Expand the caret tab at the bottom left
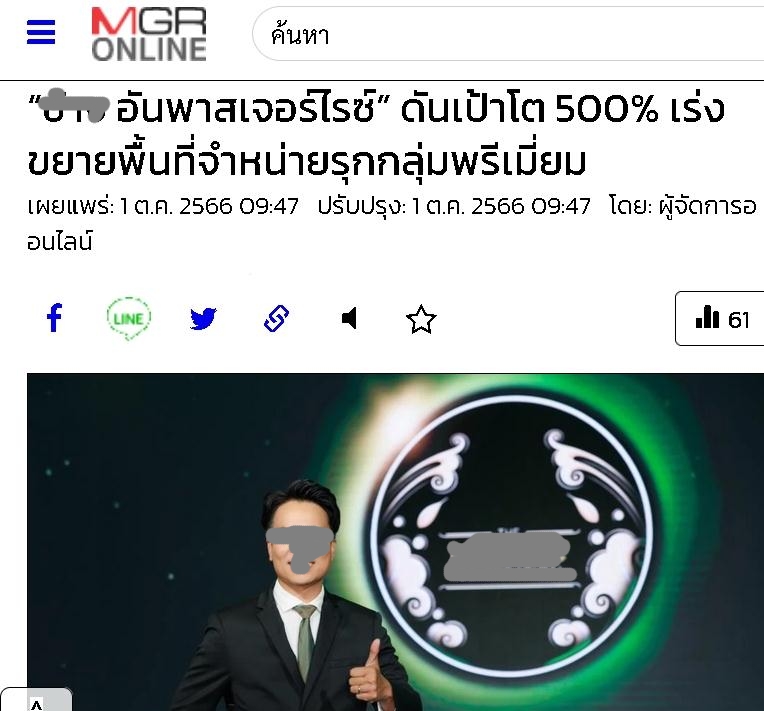The width and height of the screenshot is (764, 711). click(x=37, y=700)
